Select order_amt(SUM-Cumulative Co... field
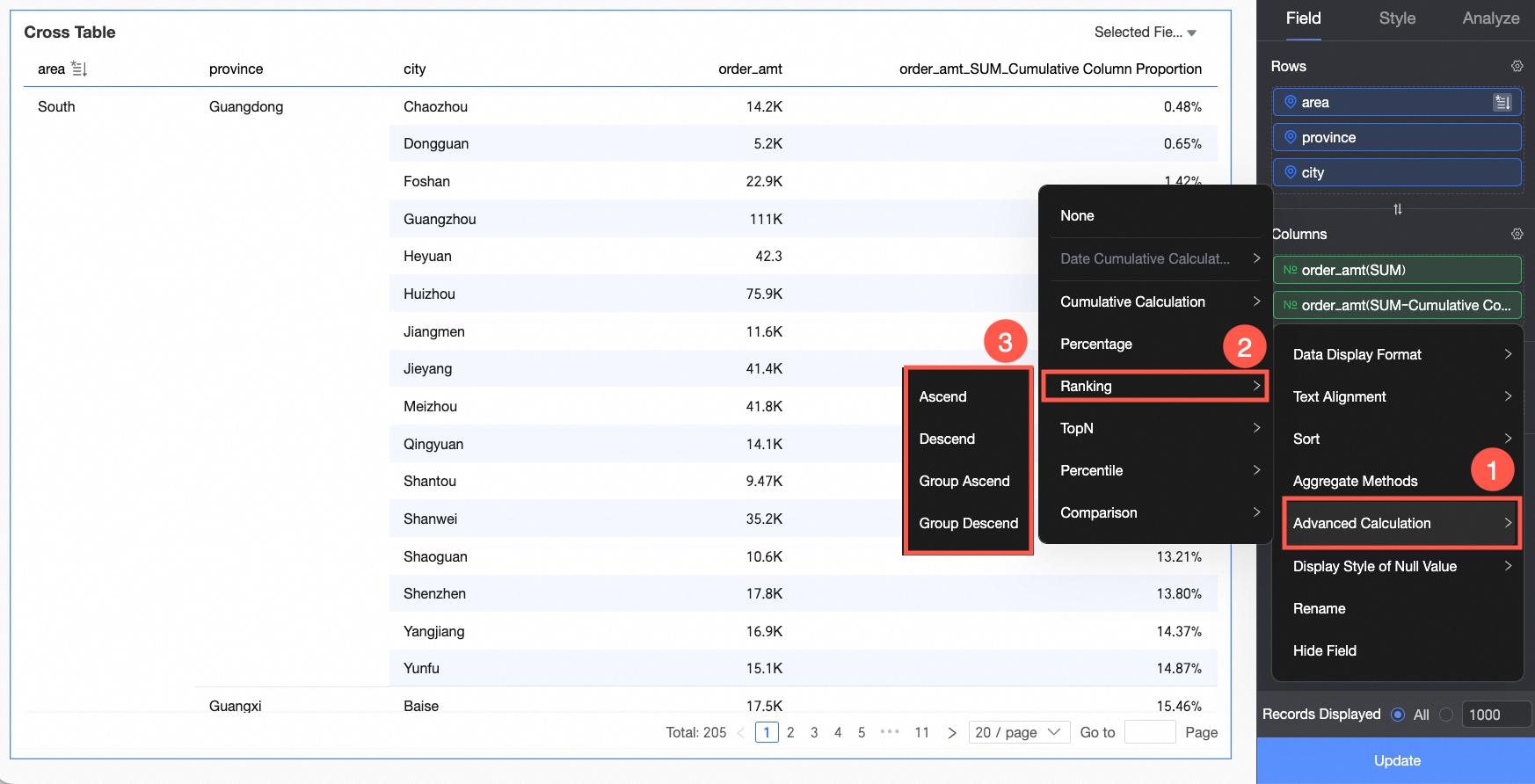1535x784 pixels. tap(1397, 305)
